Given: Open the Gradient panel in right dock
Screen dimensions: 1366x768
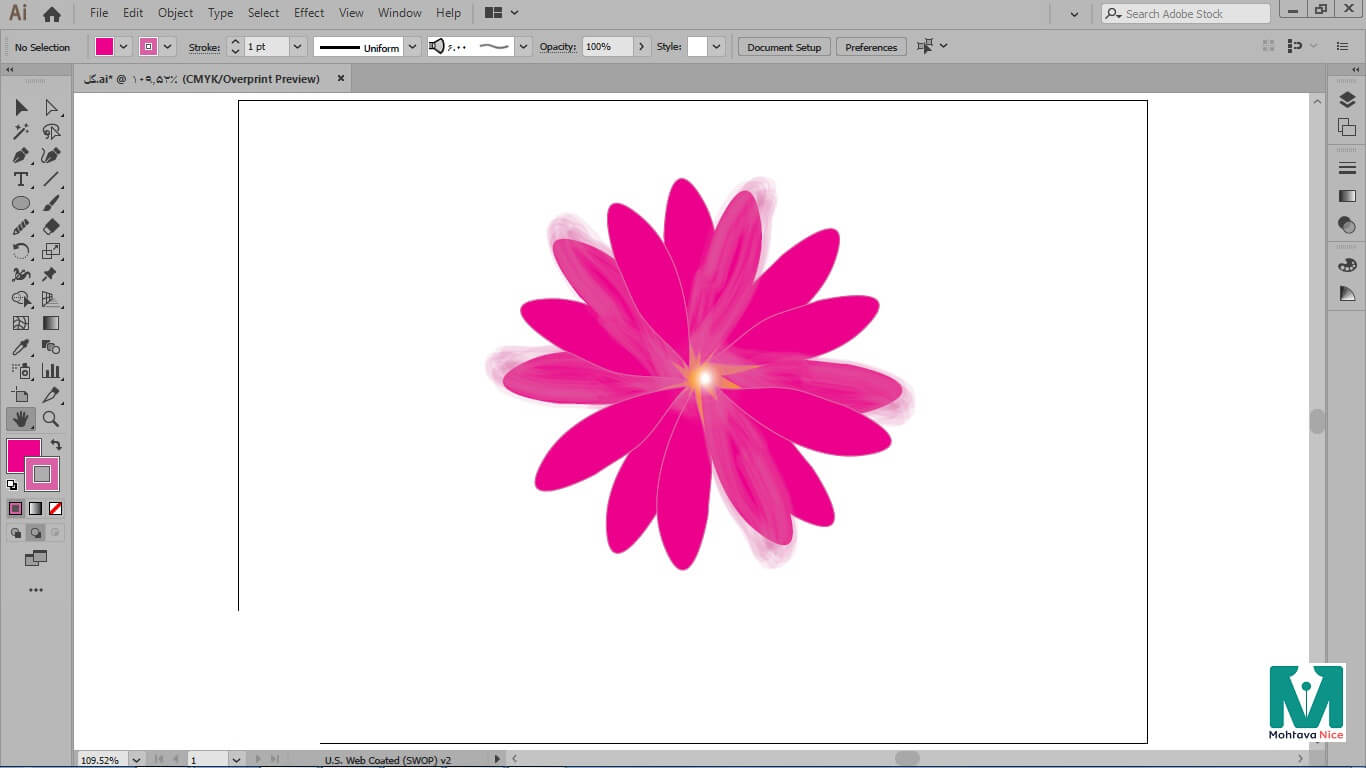Looking at the screenshot, I should (1347, 196).
